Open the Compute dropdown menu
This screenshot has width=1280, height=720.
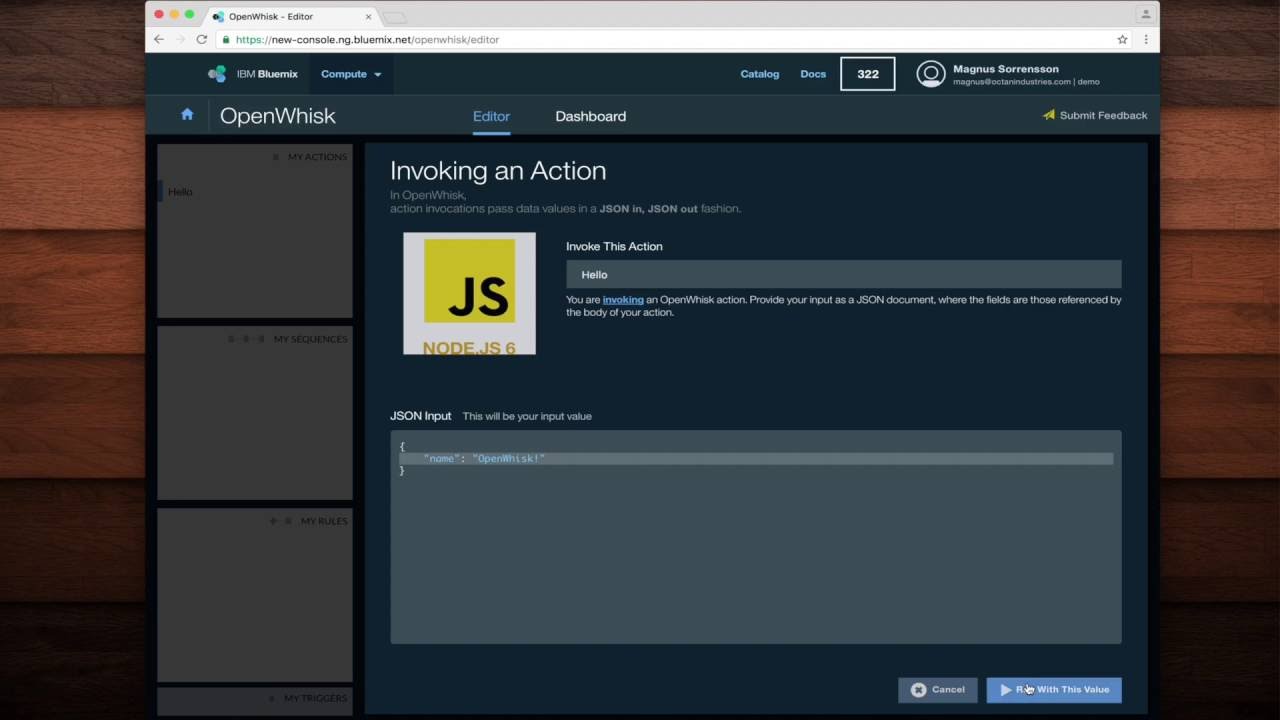(351, 74)
